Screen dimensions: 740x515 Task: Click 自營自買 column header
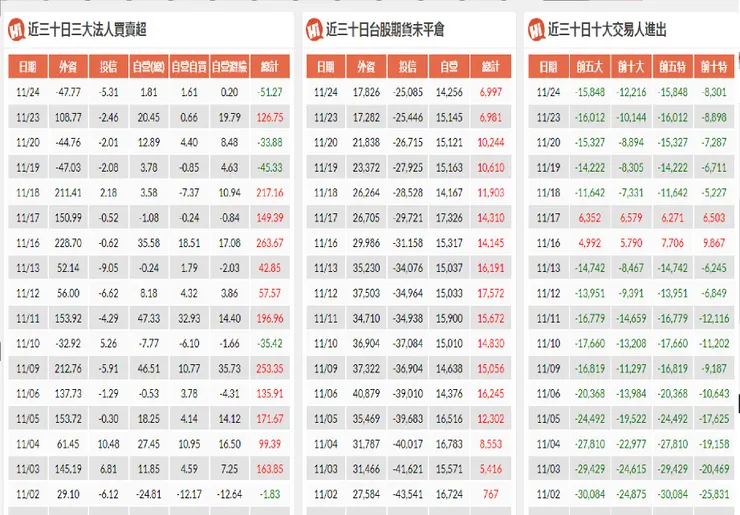[x=189, y=67]
